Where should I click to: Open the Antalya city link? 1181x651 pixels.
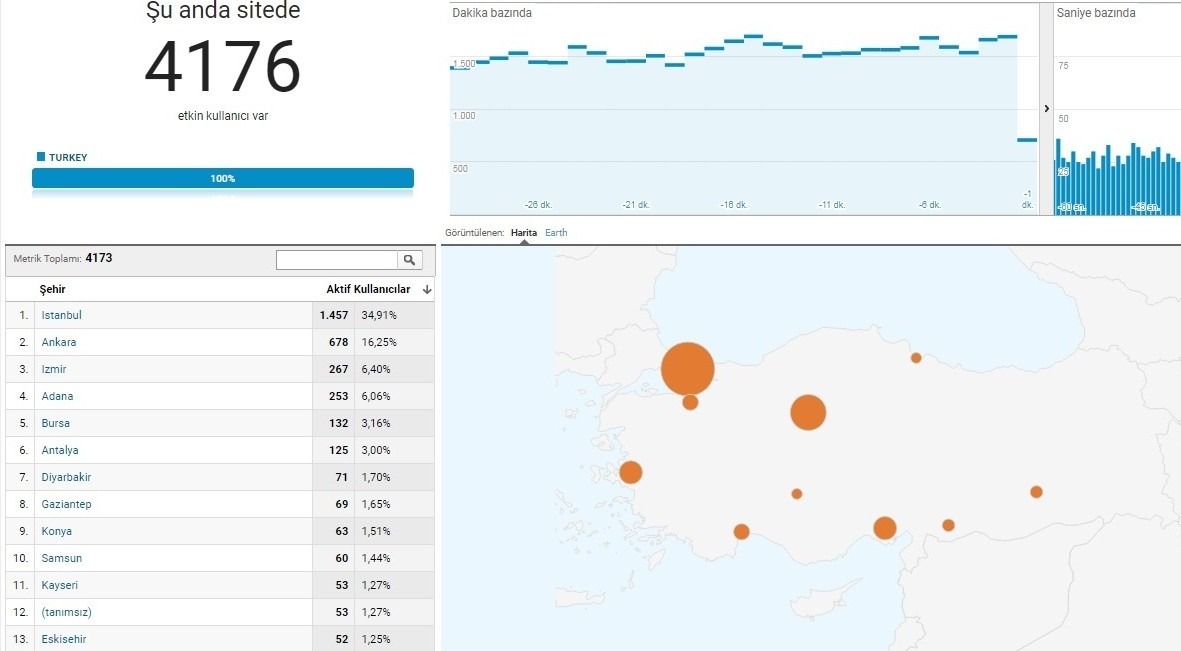pyautogui.click(x=60, y=451)
